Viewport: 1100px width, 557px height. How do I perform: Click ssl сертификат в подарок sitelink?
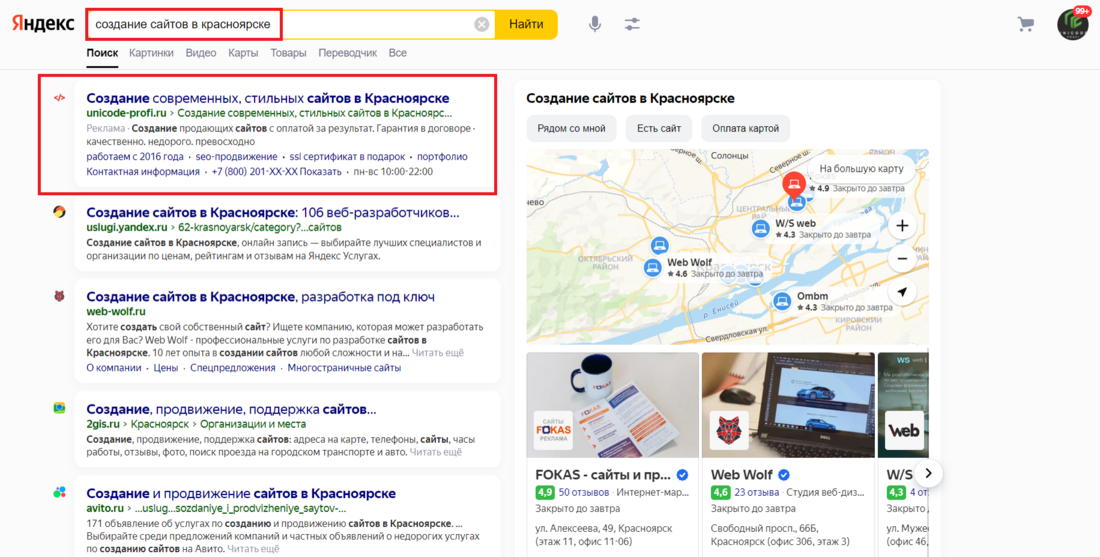pyautogui.click(x=347, y=156)
